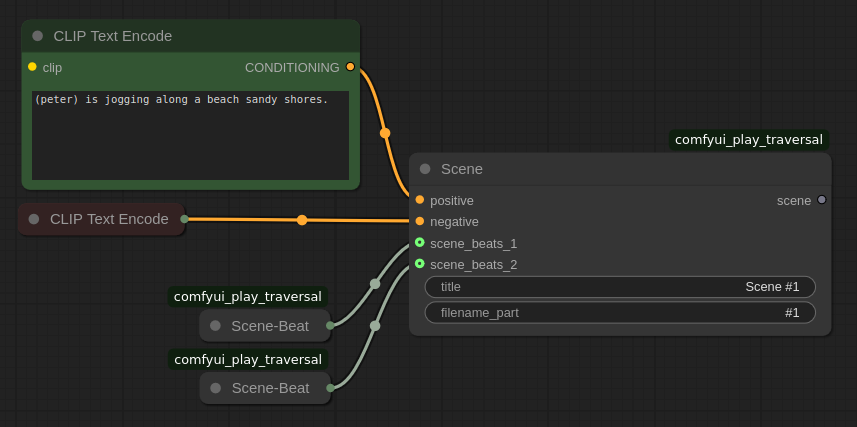Click the scene output label

click(794, 201)
